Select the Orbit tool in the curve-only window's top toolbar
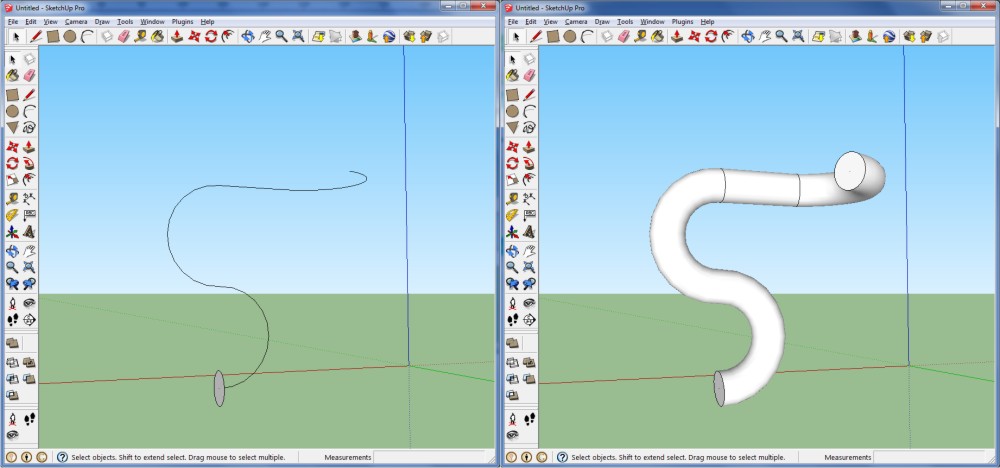Screen dimensions: 1000x468 247,36
